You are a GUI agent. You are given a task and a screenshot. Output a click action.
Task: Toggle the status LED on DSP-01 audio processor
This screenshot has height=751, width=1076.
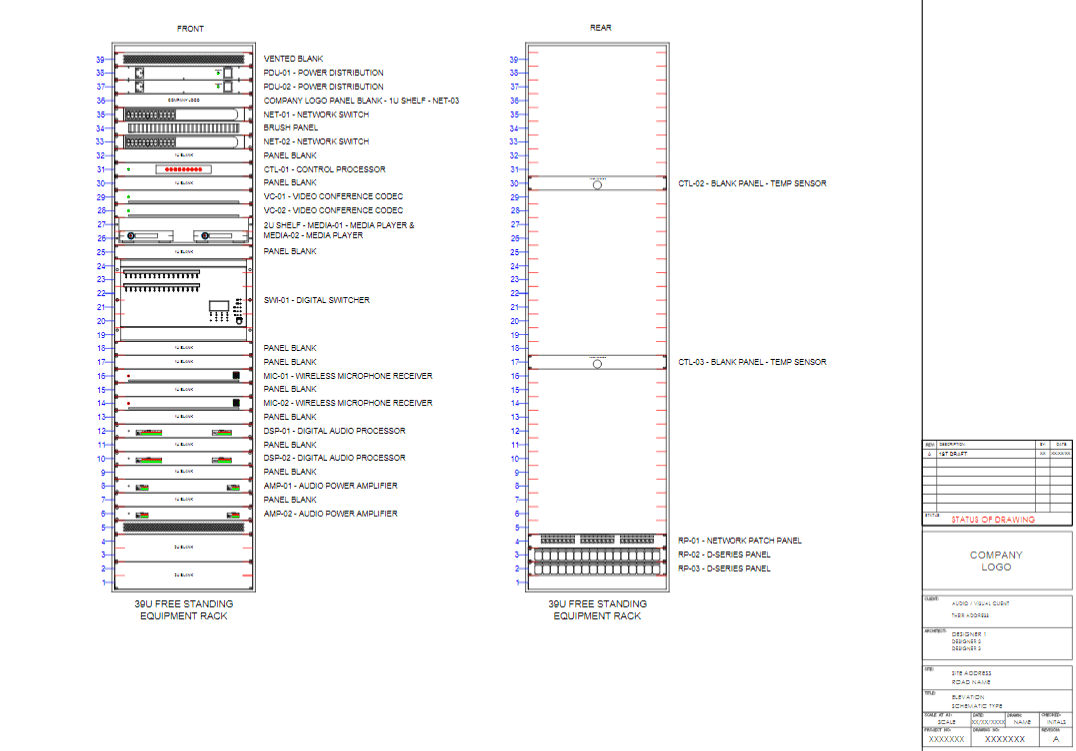tap(148, 433)
